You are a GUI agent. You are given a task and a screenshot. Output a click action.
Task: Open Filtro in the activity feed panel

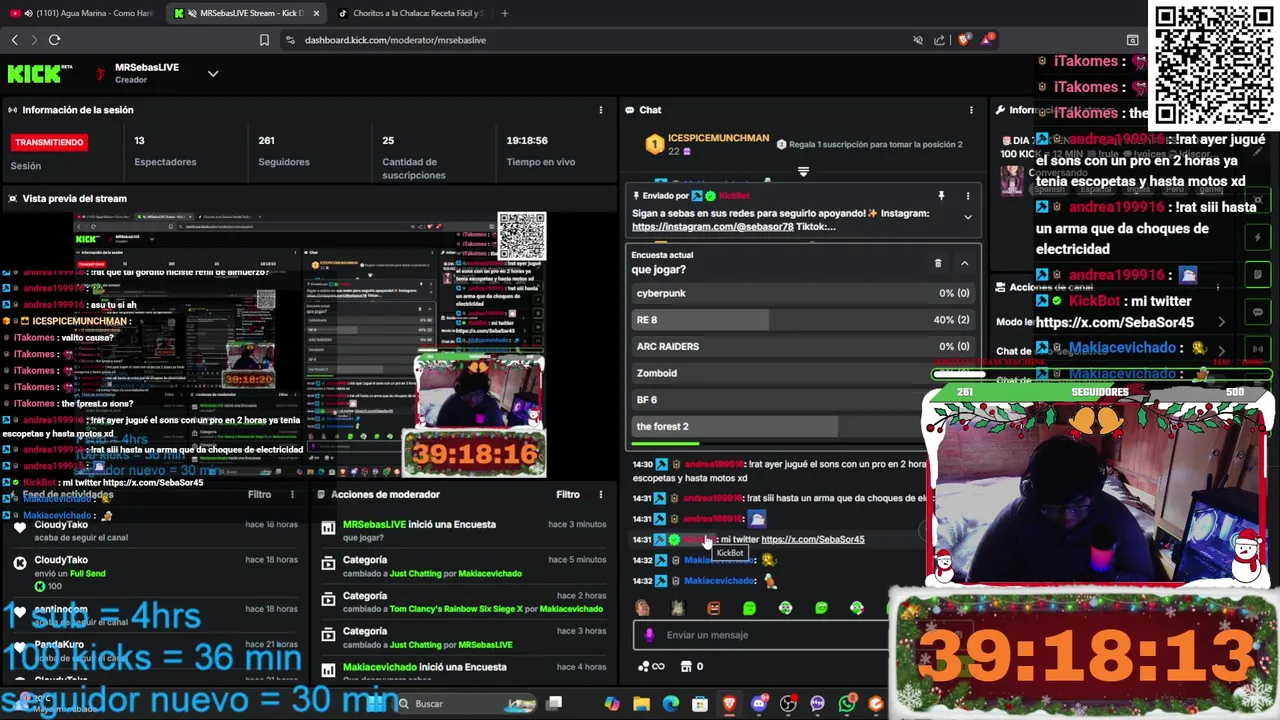[259, 494]
